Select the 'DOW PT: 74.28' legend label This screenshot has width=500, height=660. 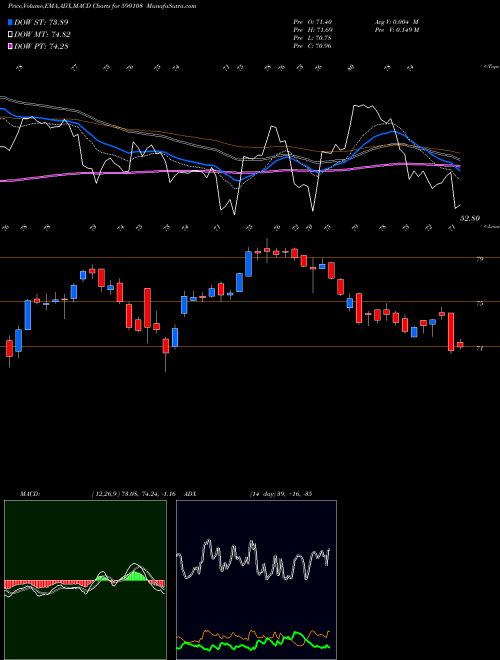pos(41,46)
